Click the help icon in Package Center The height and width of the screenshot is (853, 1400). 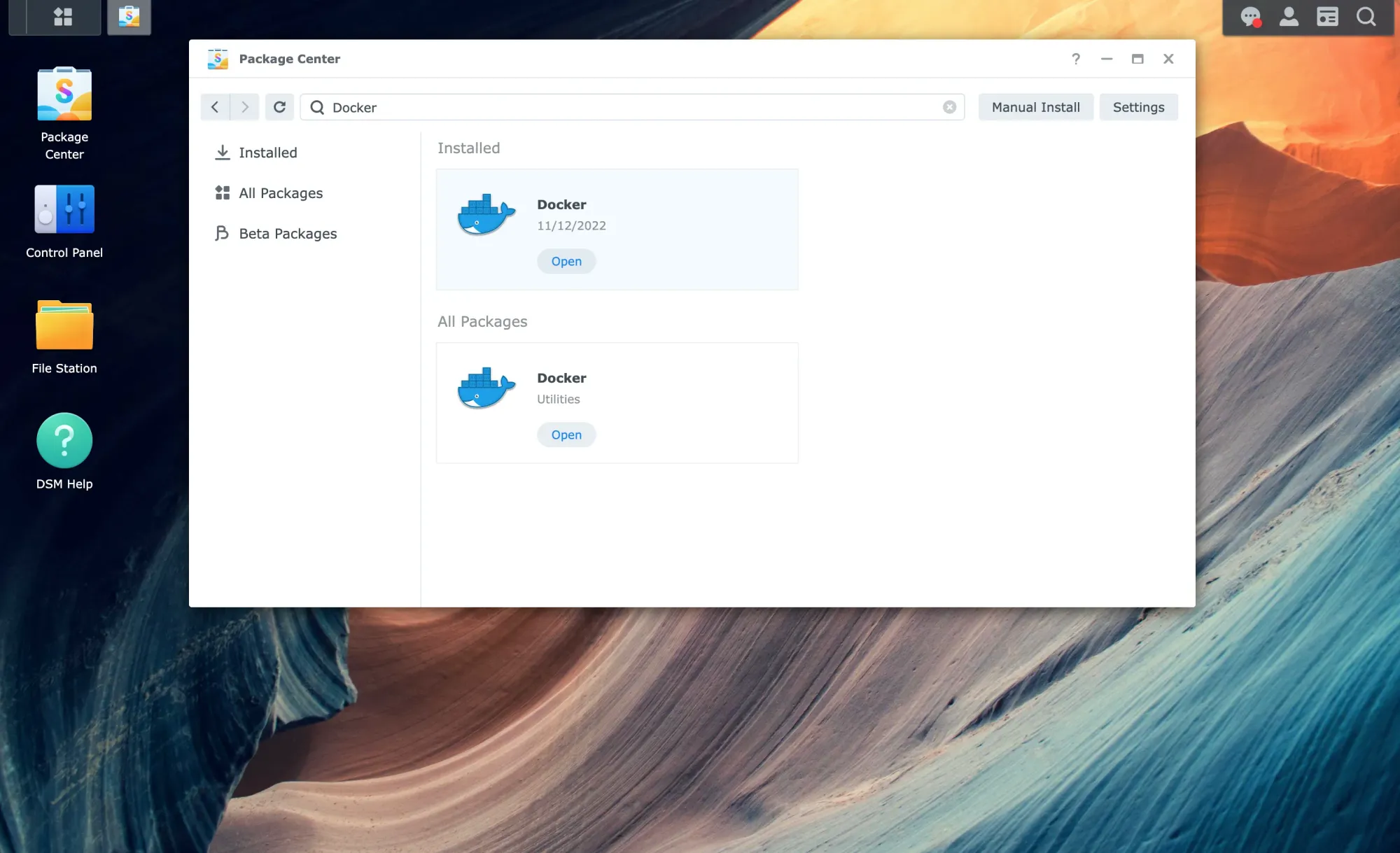point(1076,58)
